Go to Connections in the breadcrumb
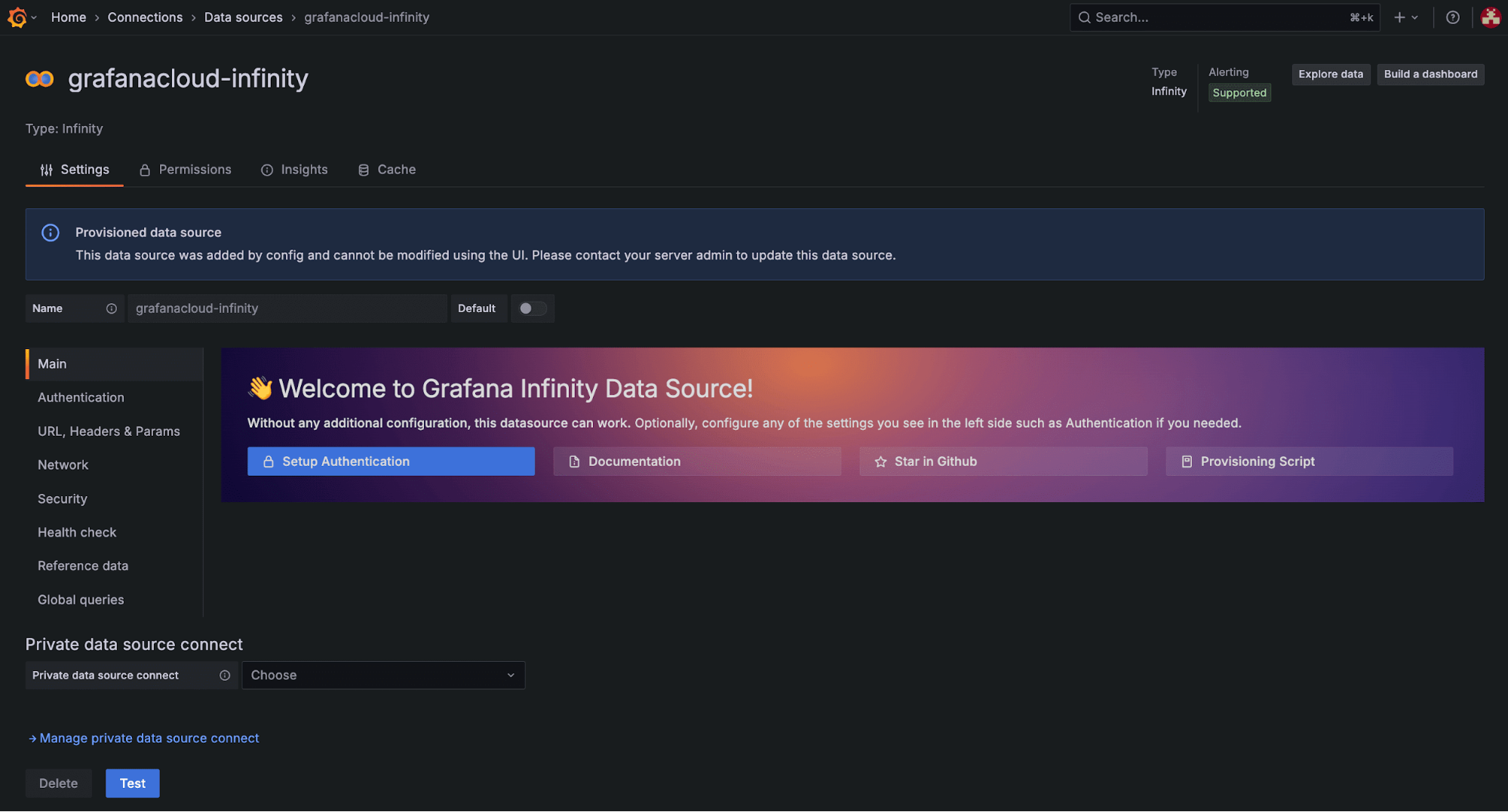 pos(145,17)
